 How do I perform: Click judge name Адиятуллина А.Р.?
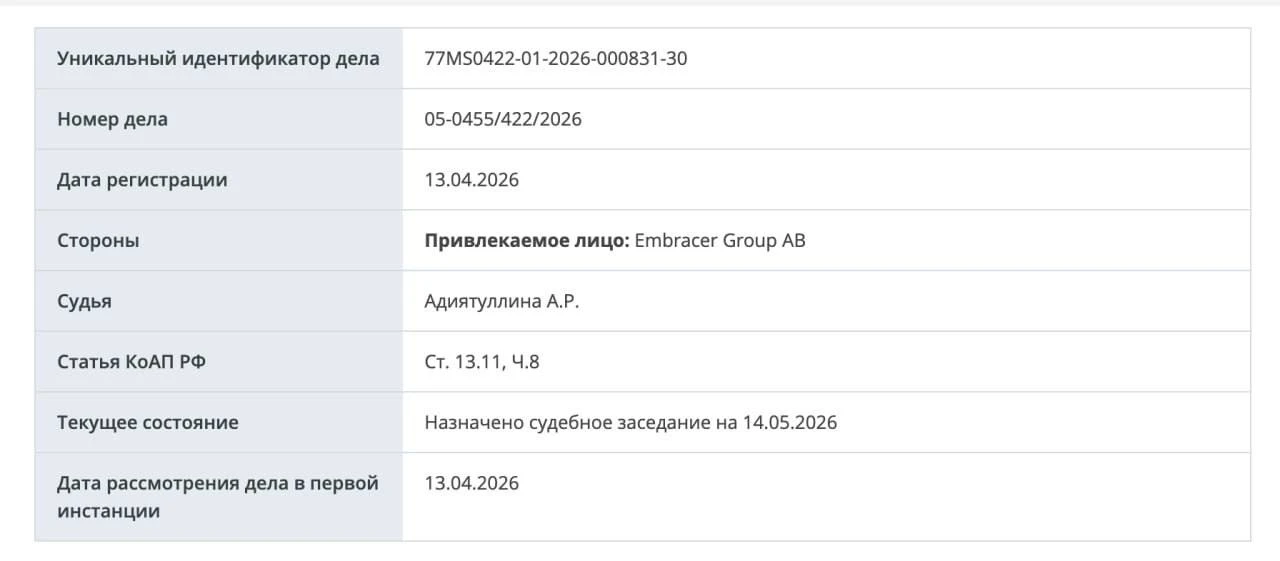coord(502,301)
